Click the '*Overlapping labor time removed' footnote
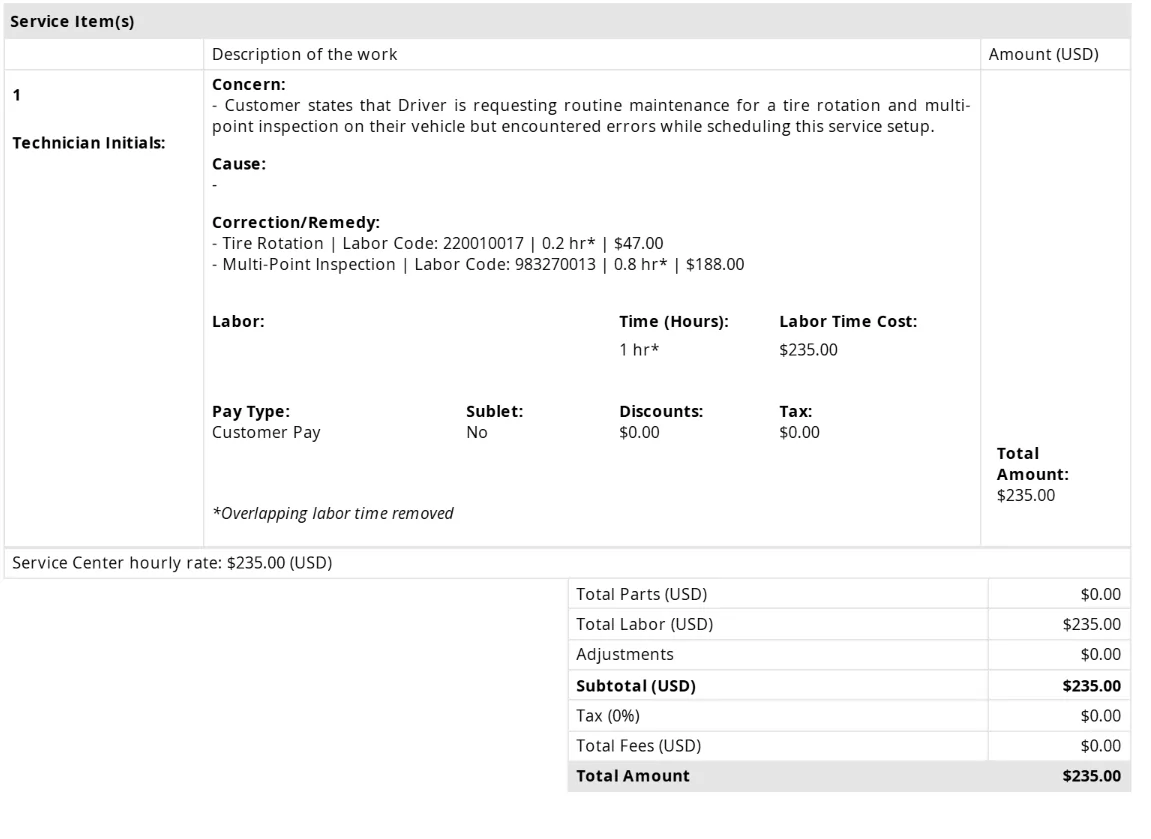Image resolution: width=1151 pixels, height=839 pixels. (333, 513)
